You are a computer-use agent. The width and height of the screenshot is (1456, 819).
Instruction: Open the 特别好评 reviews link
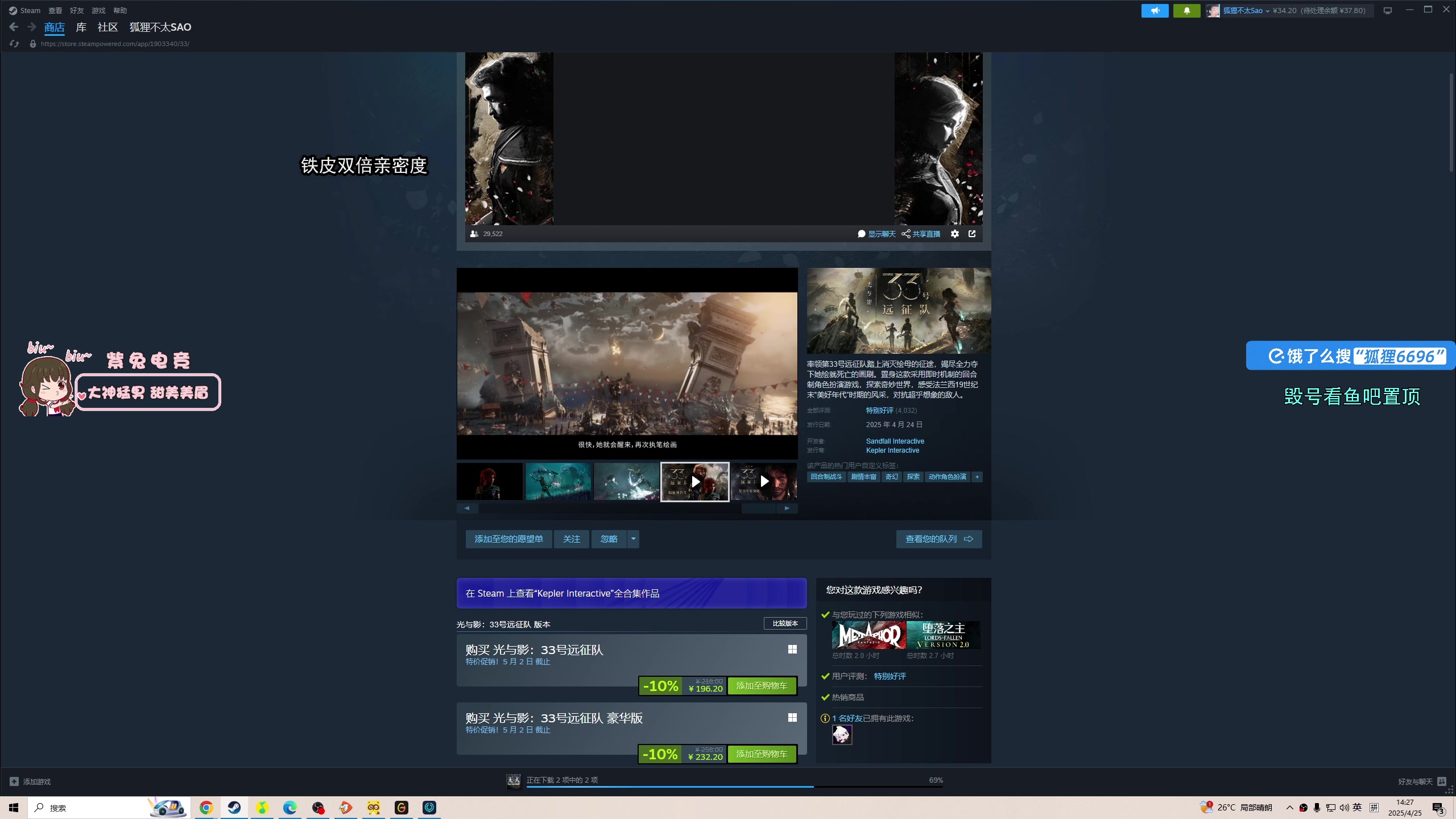pos(879,410)
